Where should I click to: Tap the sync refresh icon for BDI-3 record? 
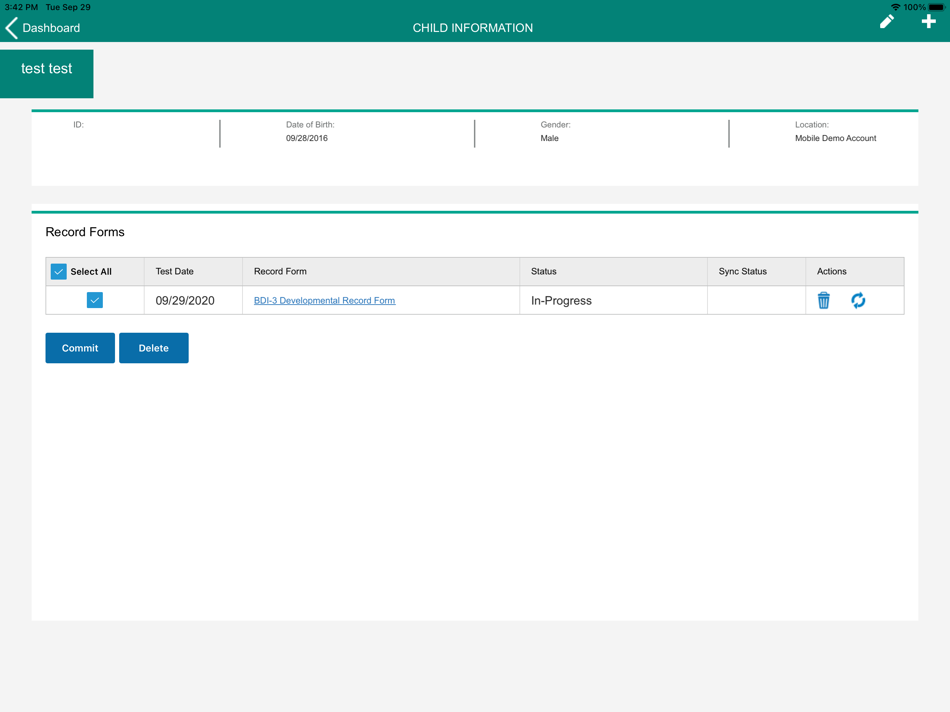(x=858, y=301)
